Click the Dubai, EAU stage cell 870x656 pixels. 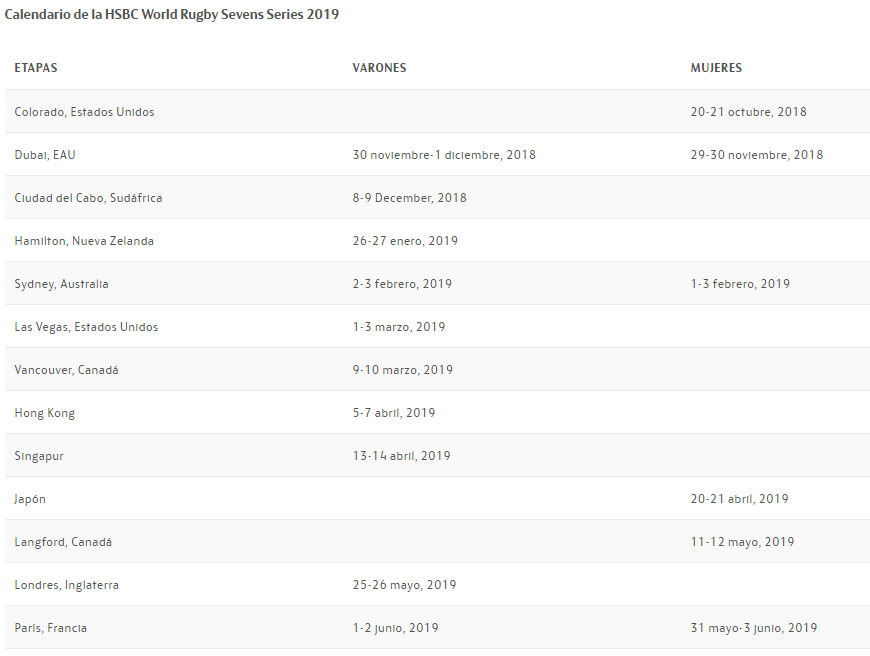[45, 155]
